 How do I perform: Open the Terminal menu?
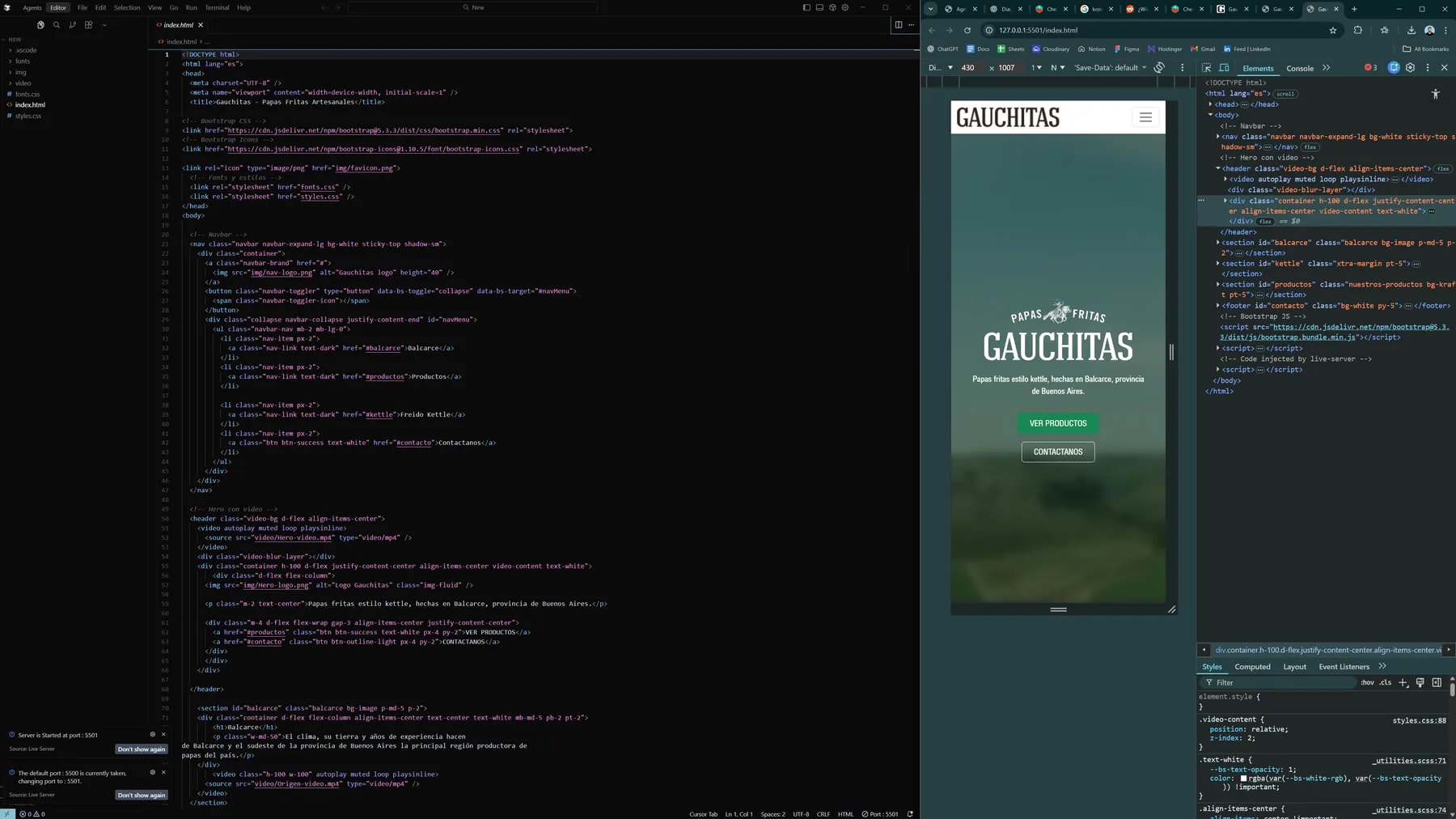pos(217,7)
